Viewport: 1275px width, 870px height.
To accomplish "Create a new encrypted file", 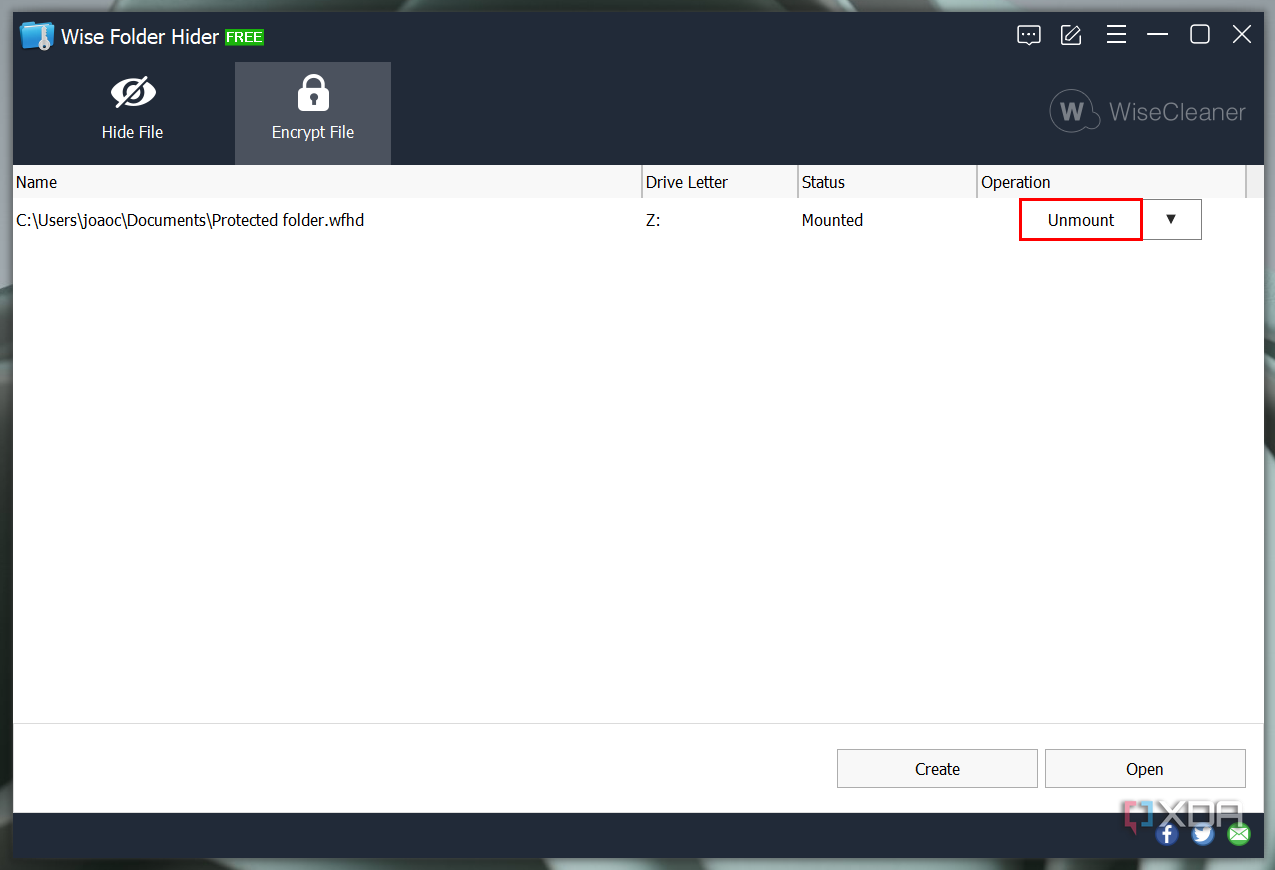I will pos(937,768).
